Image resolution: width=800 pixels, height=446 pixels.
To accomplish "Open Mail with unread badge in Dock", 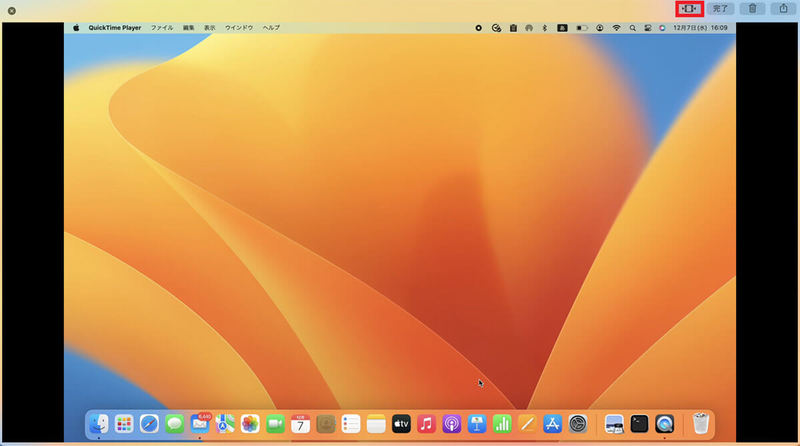I will (200, 424).
